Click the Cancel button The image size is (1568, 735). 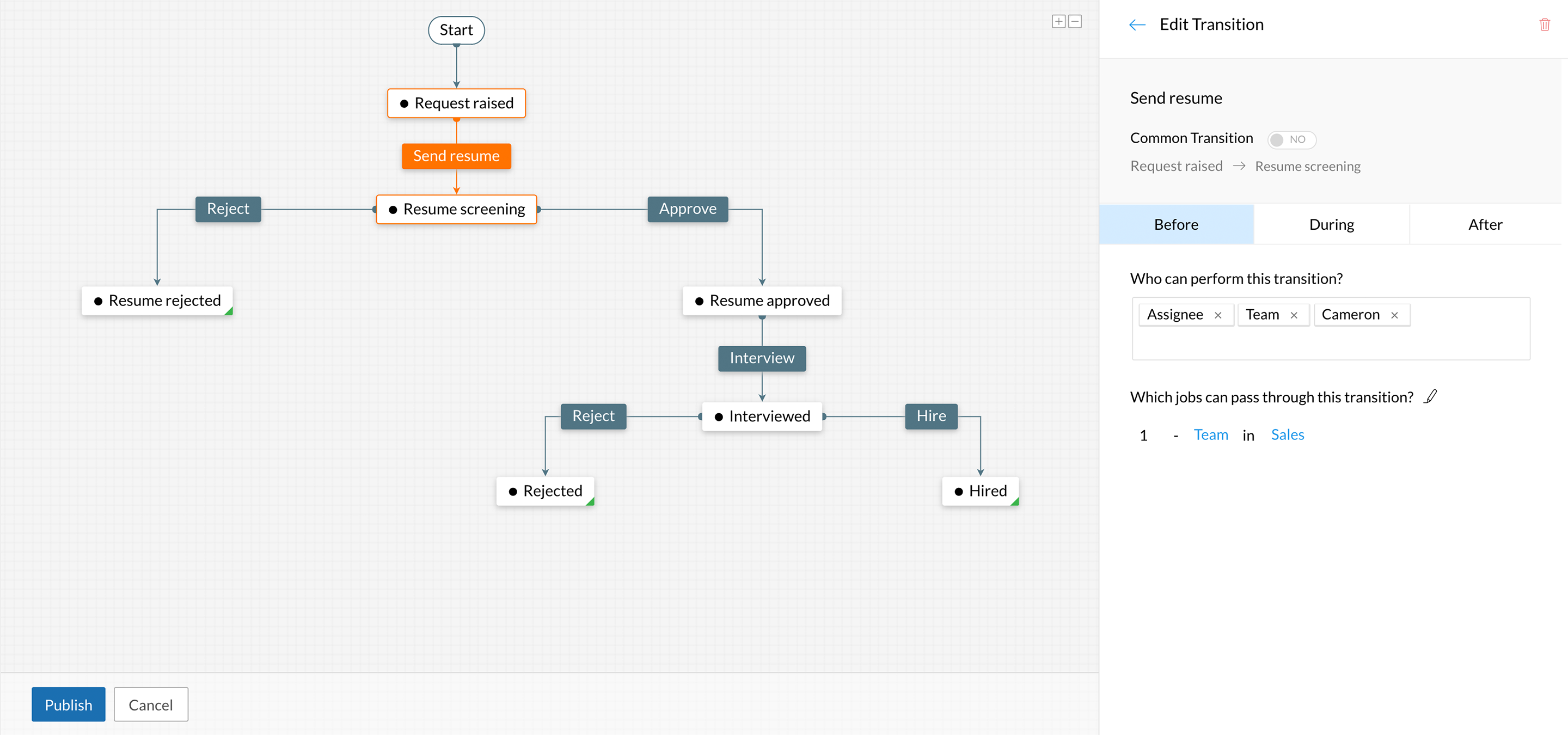point(150,705)
